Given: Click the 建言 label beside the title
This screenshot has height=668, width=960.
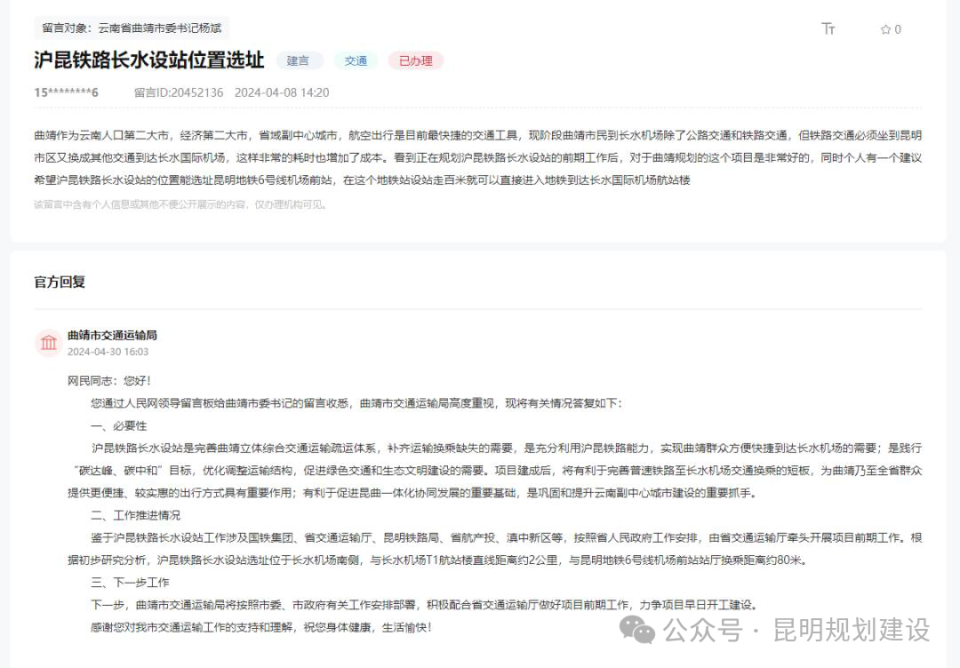Looking at the screenshot, I should (299, 60).
